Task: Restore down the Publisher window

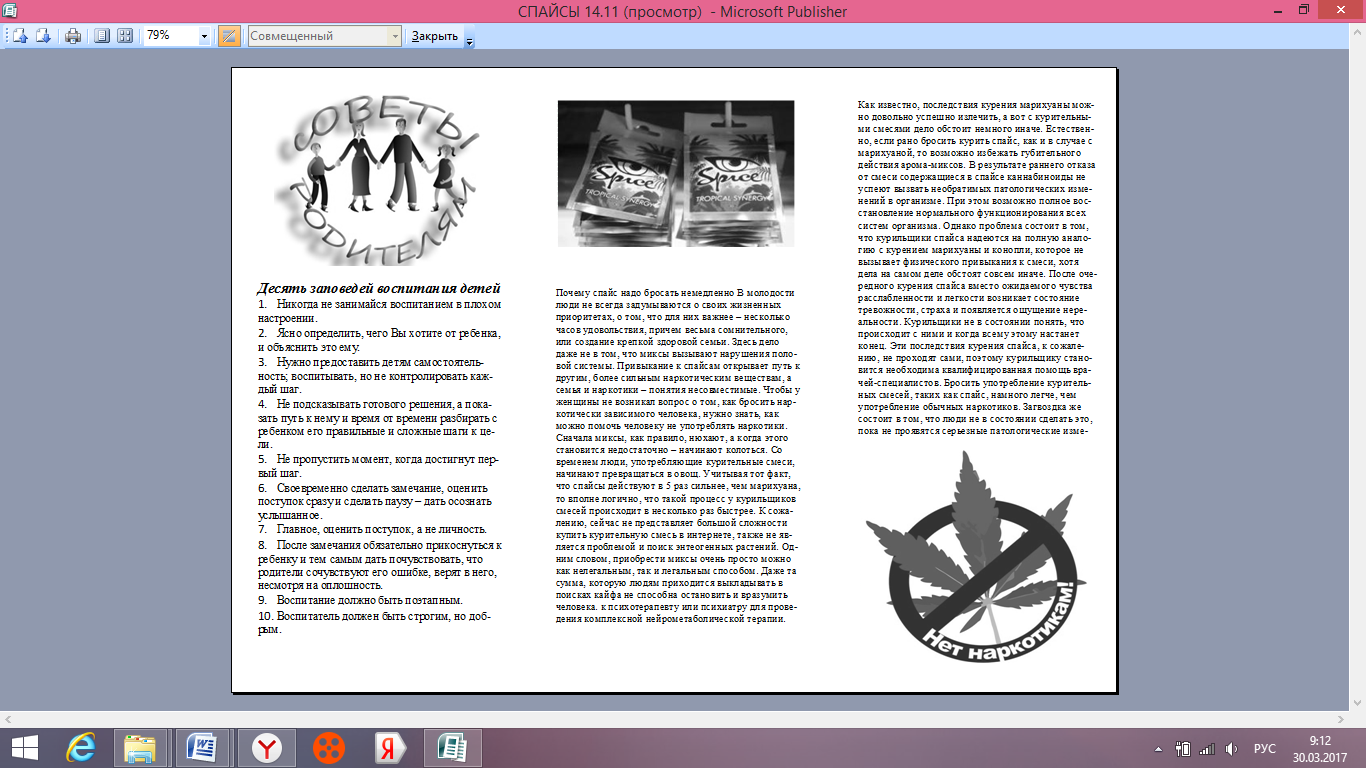Action: (x=1304, y=9)
